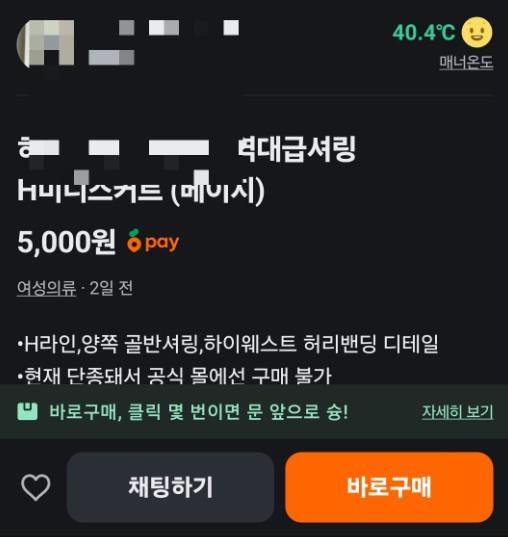Click the green package icon in banner
508x537 pixels.
pyautogui.click(x=27, y=411)
